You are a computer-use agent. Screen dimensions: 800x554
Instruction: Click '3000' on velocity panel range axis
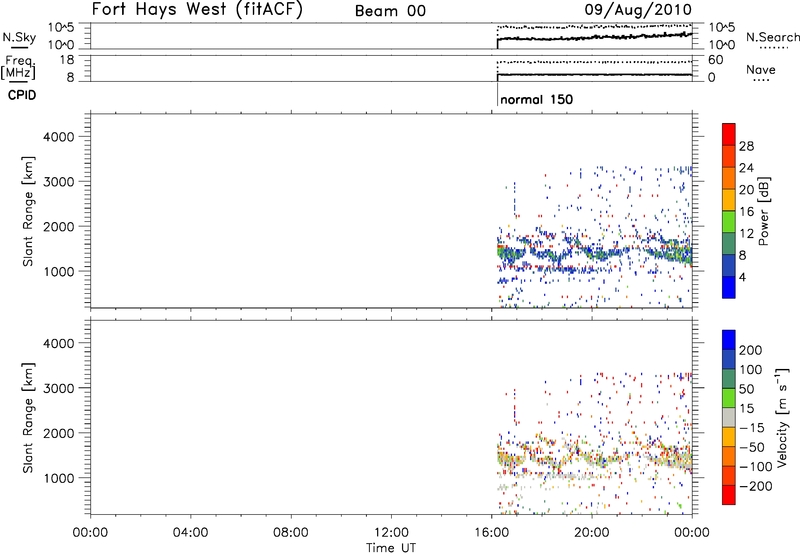pos(59,388)
